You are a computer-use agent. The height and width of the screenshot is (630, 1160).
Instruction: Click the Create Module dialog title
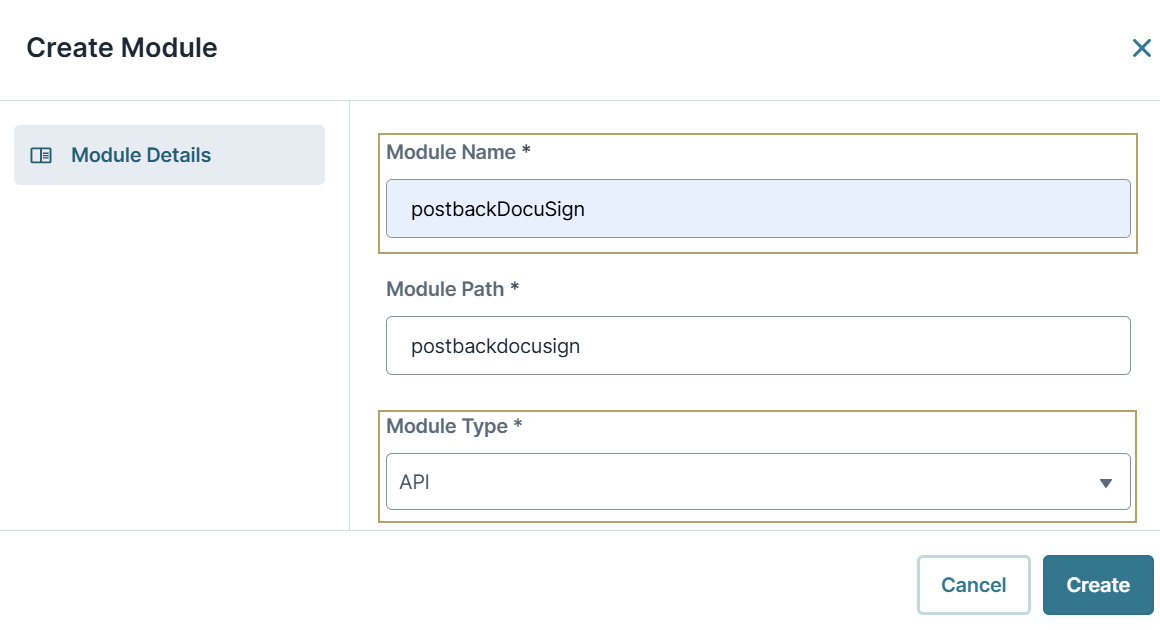pos(122,48)
